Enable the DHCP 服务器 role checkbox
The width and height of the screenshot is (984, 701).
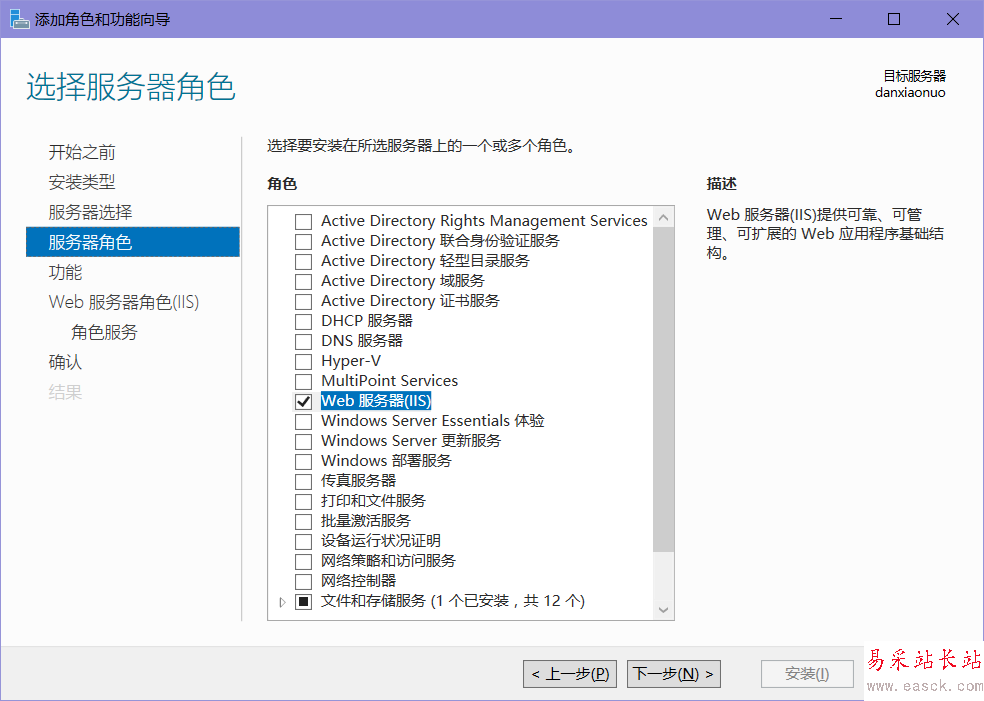tap(303, 322)
